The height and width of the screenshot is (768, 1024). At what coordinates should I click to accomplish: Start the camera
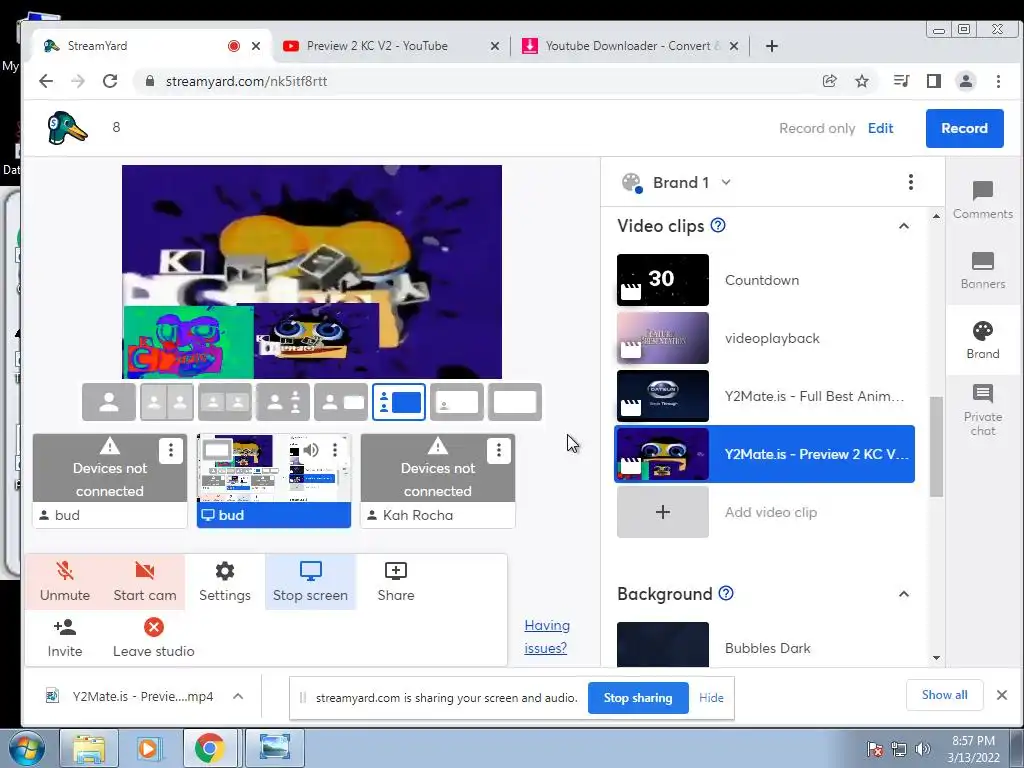click(144, 581)
